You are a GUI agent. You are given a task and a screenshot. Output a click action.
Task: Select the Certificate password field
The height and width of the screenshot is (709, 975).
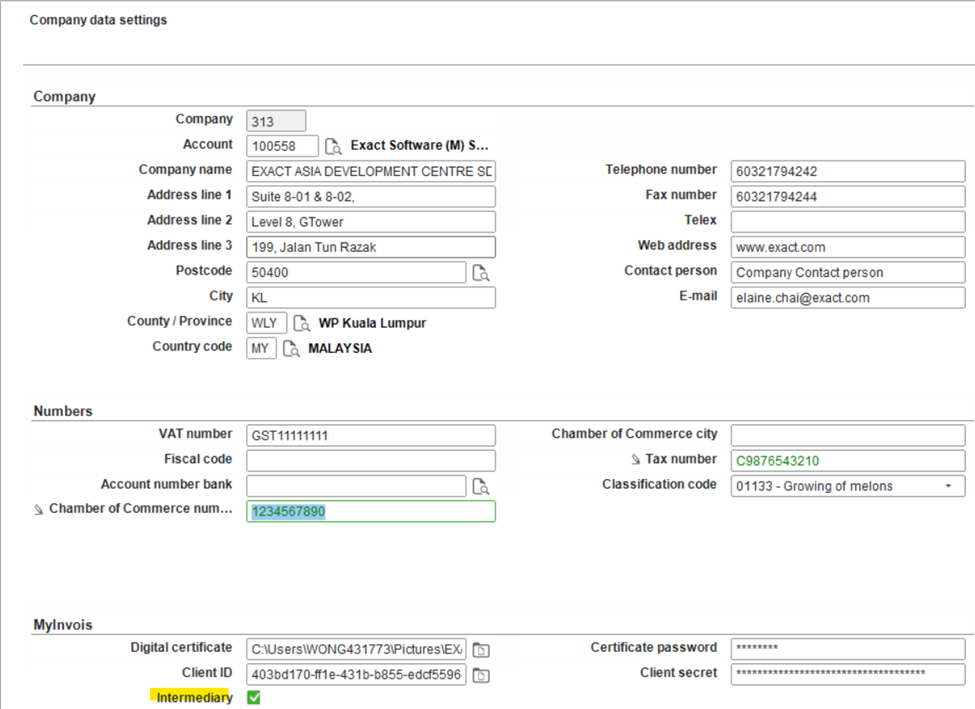[x=848, y=649]
